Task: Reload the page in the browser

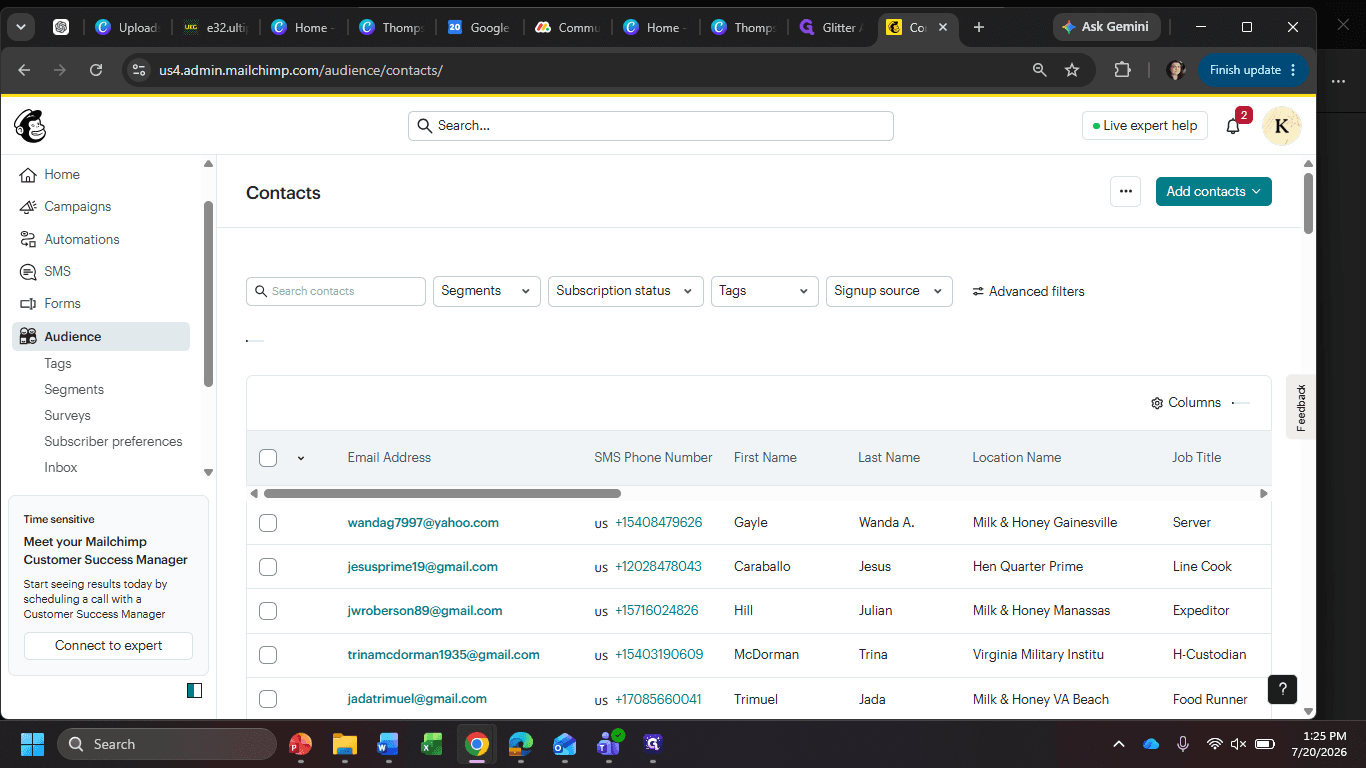Action: (x=96, y=70)
